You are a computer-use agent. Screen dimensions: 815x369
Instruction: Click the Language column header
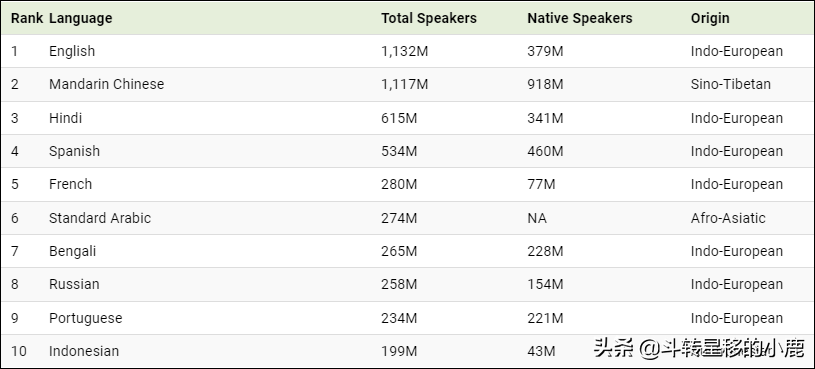tap(81, 18)
